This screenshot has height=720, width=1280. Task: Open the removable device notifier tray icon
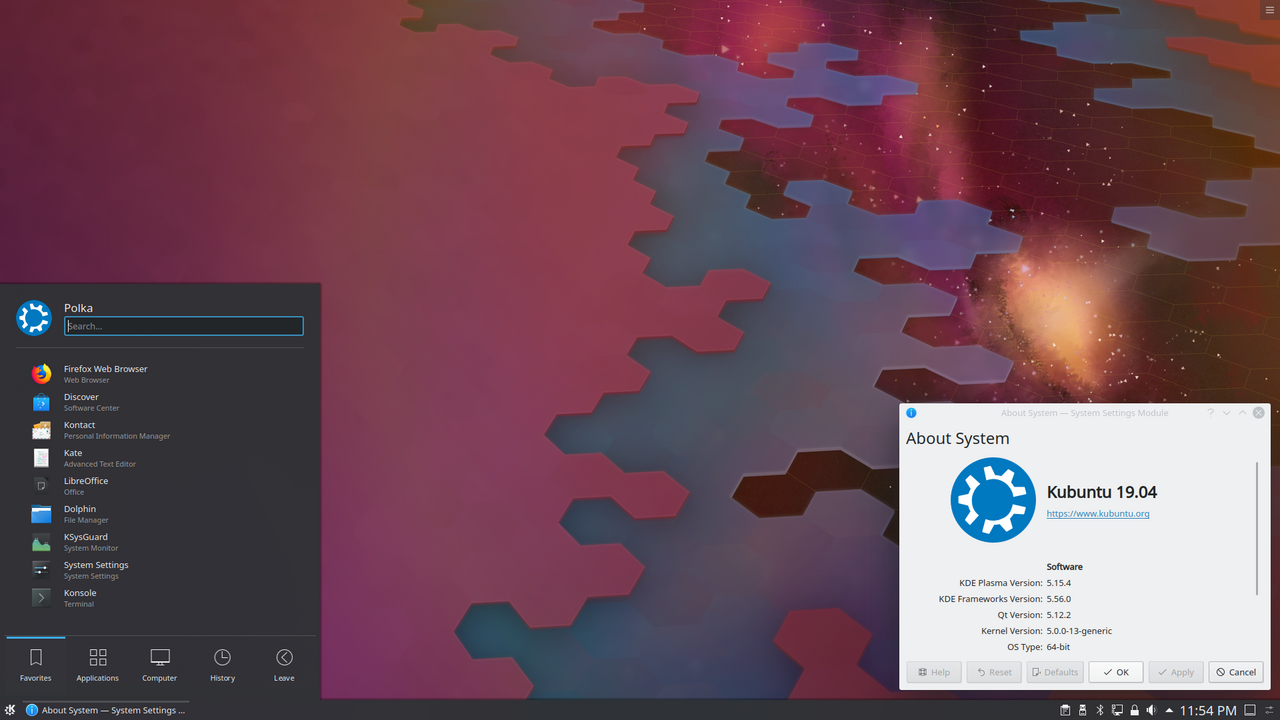pyautogui.click(x=1082, y=710)
